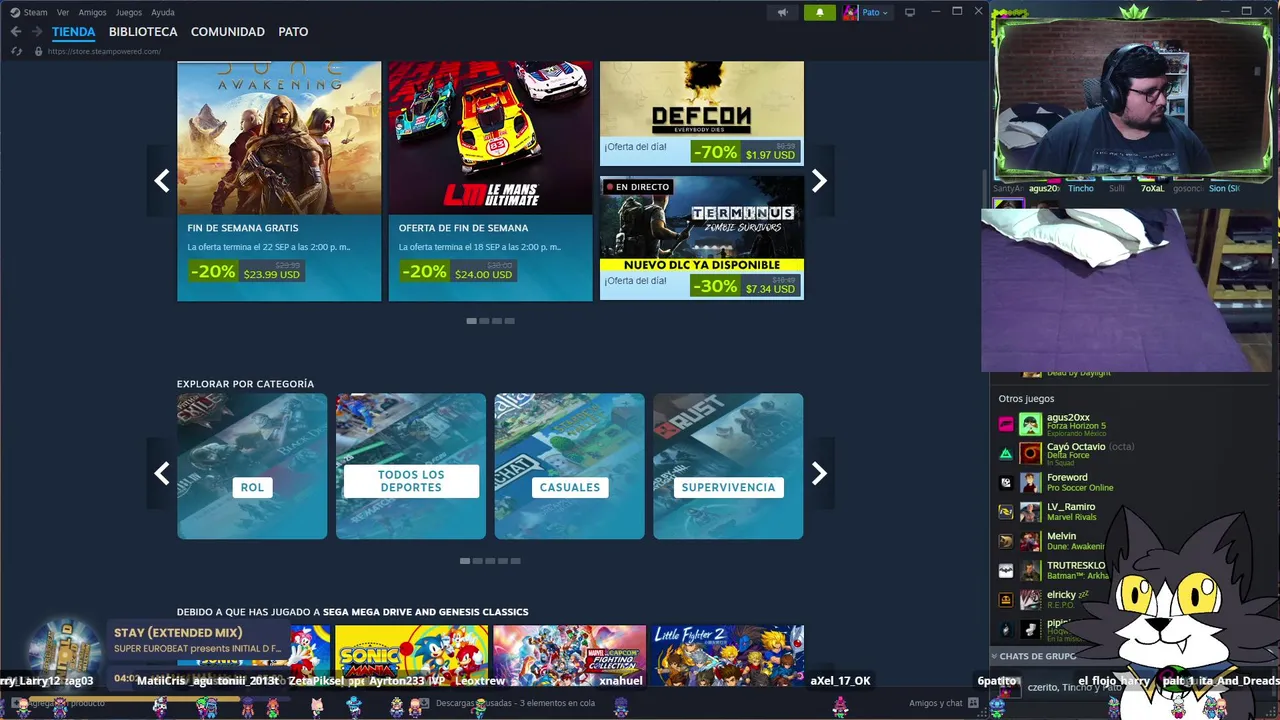Open the ROL category

click(252, 466)
